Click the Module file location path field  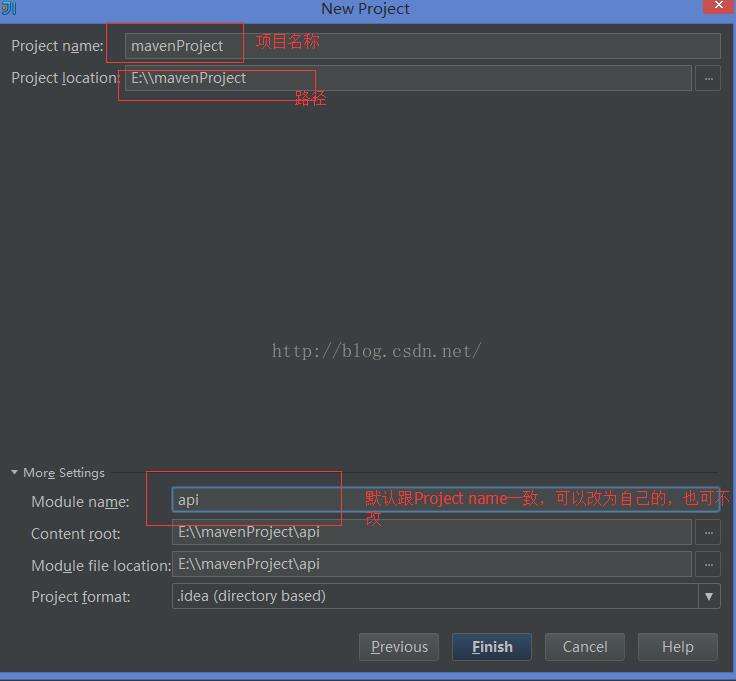(430, 564)
